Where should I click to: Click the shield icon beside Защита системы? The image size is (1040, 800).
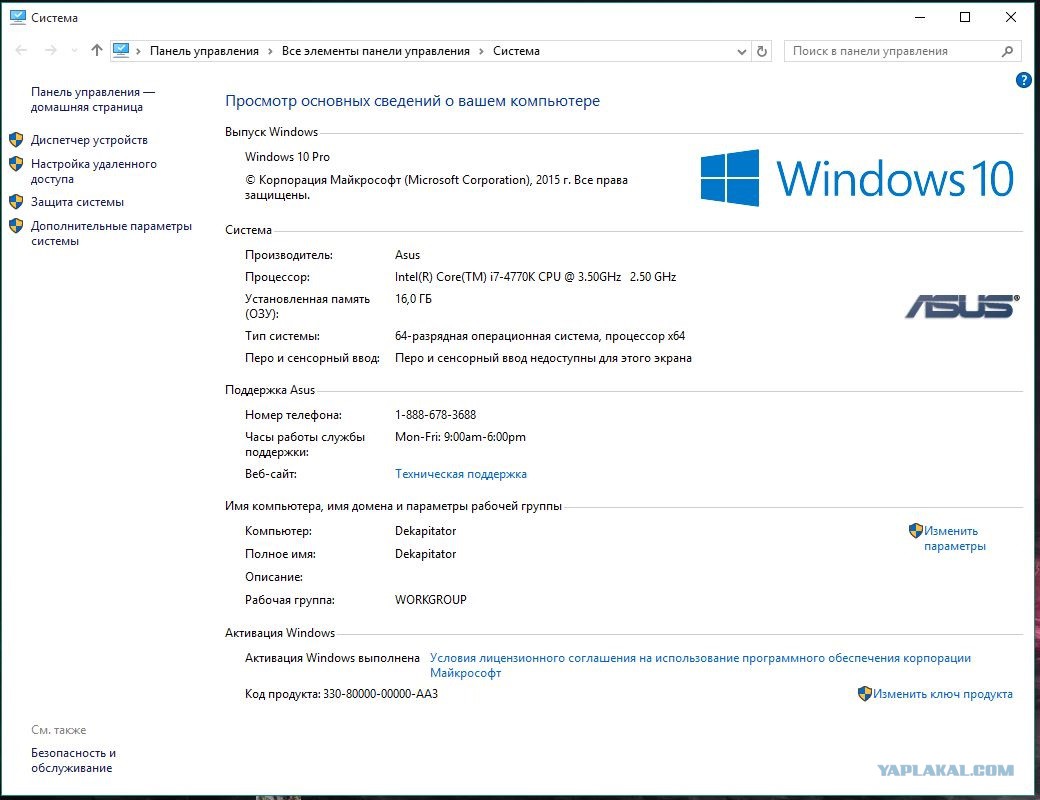[17, 201]
